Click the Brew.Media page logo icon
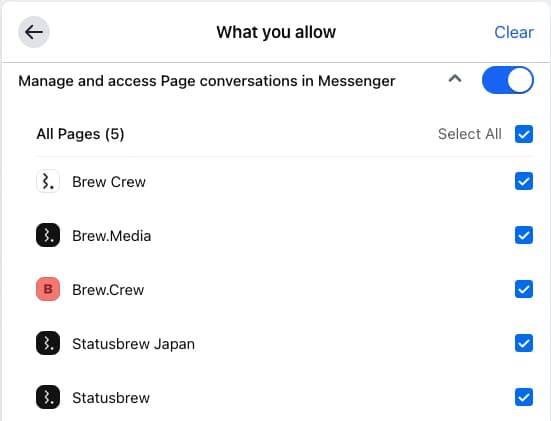Viewport: 551px width, 421px height. (x=48, y=235)
